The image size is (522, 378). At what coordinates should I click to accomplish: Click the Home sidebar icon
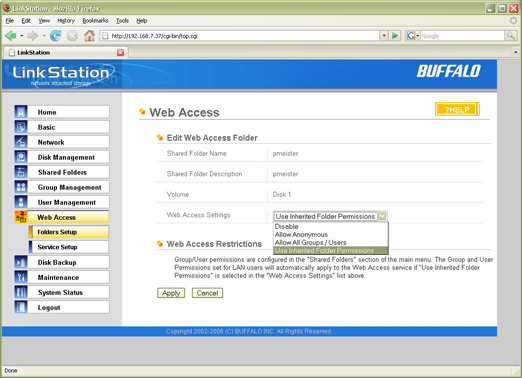coord(21,112)
